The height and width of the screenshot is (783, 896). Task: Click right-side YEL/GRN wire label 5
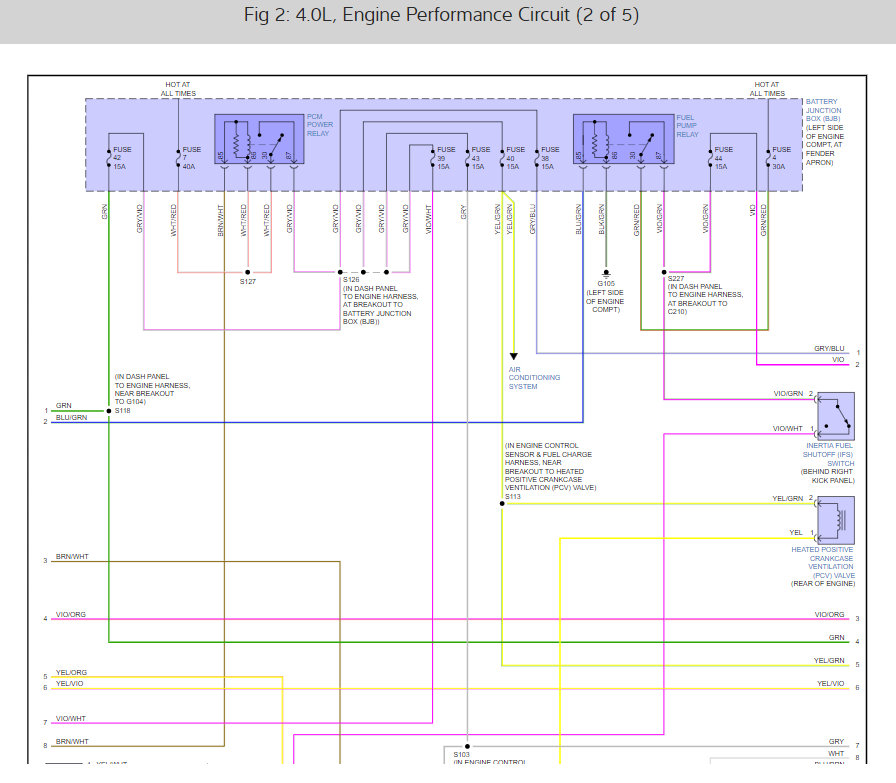click(829, 660)
